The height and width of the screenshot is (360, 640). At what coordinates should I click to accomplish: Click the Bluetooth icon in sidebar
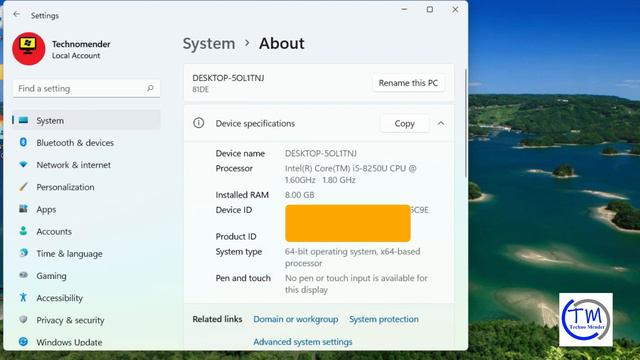(x=23, y=142)
